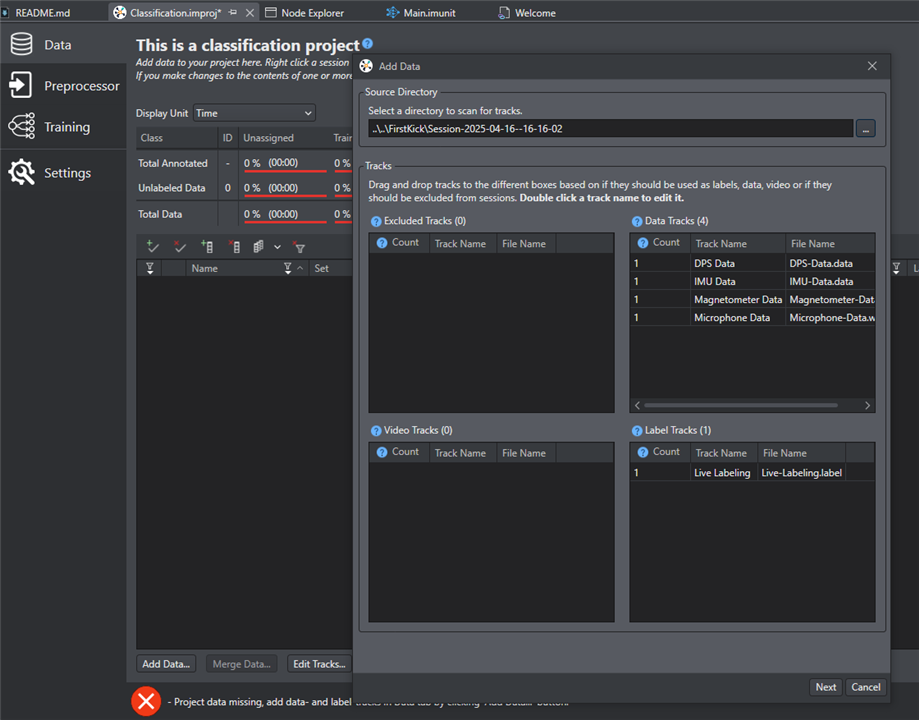This screenshot has height=720, width=919.
Task: Click Track Name header in Excluded Tracks
Action: tap(463, 243)
